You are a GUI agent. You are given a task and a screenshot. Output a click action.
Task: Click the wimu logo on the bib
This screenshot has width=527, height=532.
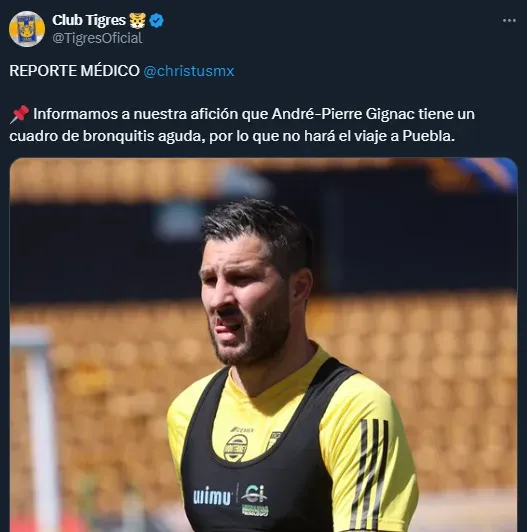(212, 497)
